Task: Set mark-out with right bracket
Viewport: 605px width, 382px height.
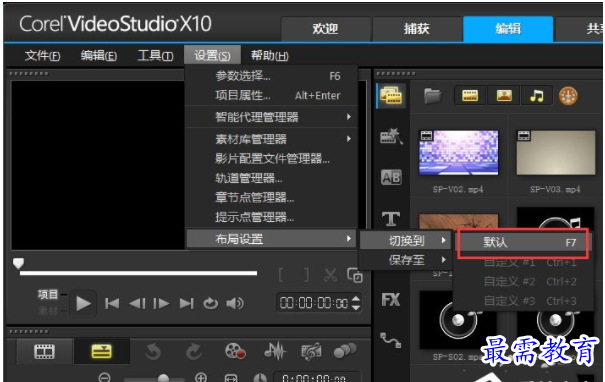Action: click(x=306, y=275)
